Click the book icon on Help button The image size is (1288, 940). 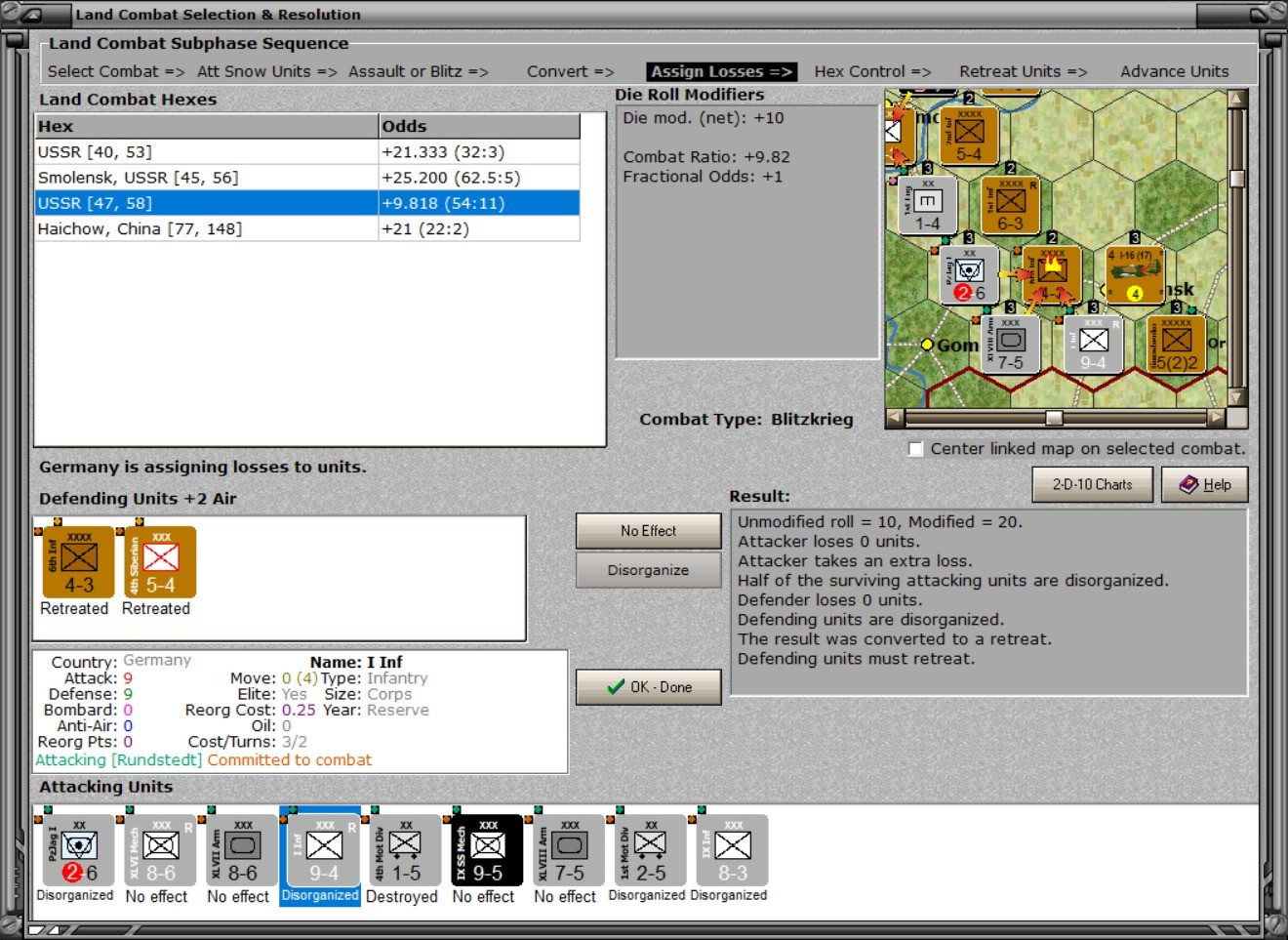click(x=1188, y=484)
